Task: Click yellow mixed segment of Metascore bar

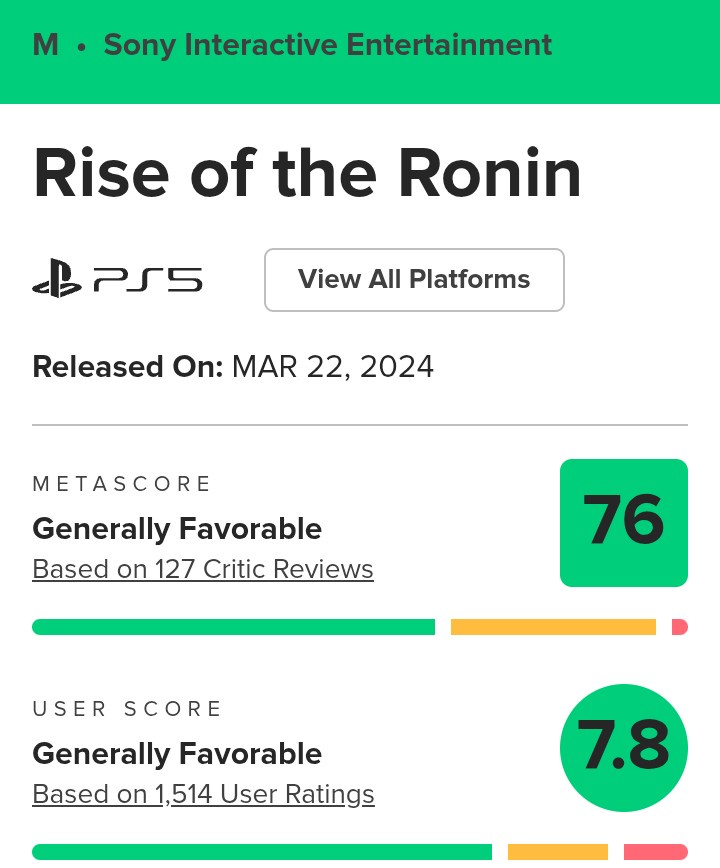Action: 553,627
